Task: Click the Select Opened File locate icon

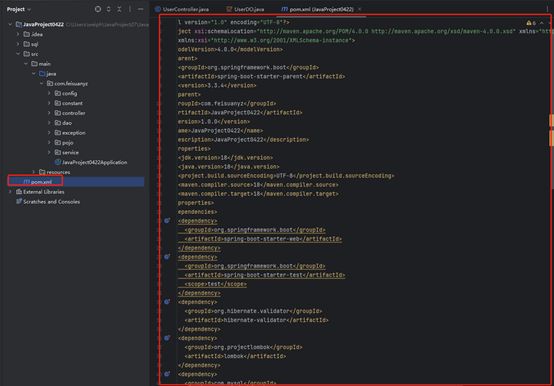Action: 98,9
